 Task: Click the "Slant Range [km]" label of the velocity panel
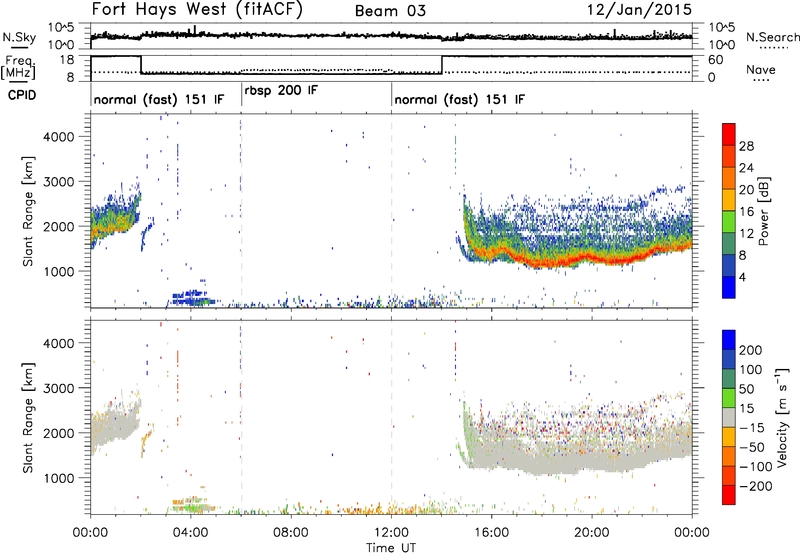(29, 418)
